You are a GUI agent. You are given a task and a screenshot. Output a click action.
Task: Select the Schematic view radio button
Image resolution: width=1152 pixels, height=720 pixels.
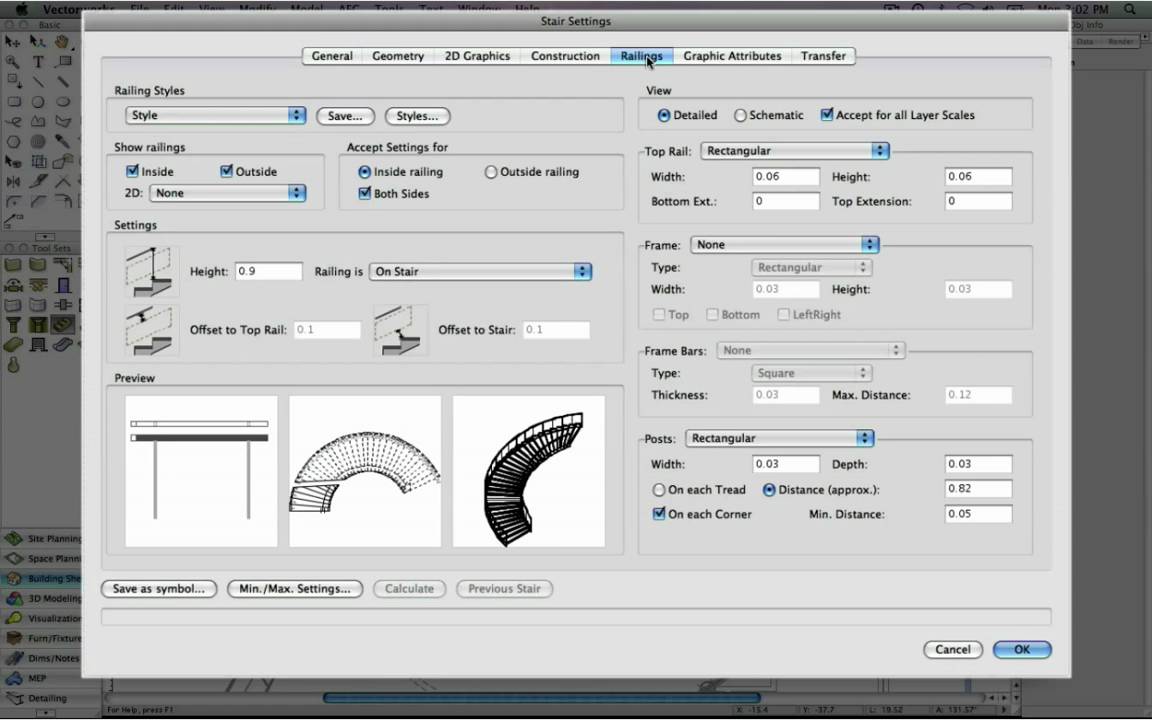[741, 115]
